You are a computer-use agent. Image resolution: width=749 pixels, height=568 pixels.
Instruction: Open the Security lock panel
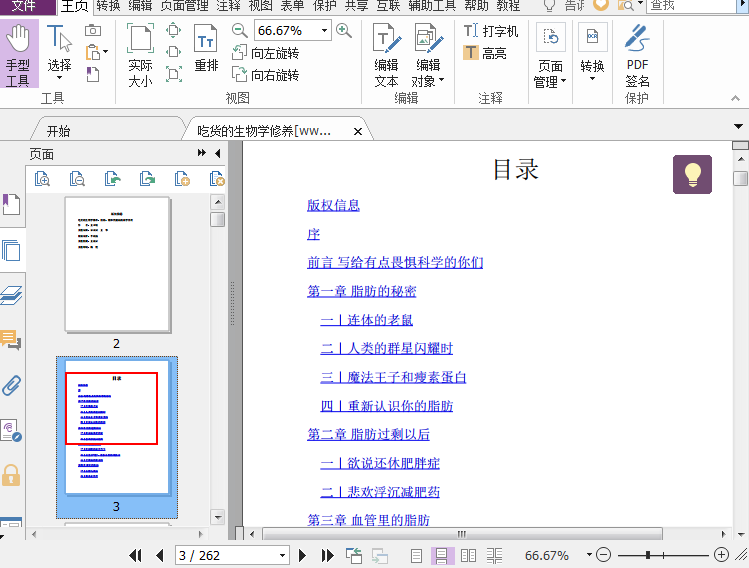pos(11,475)
